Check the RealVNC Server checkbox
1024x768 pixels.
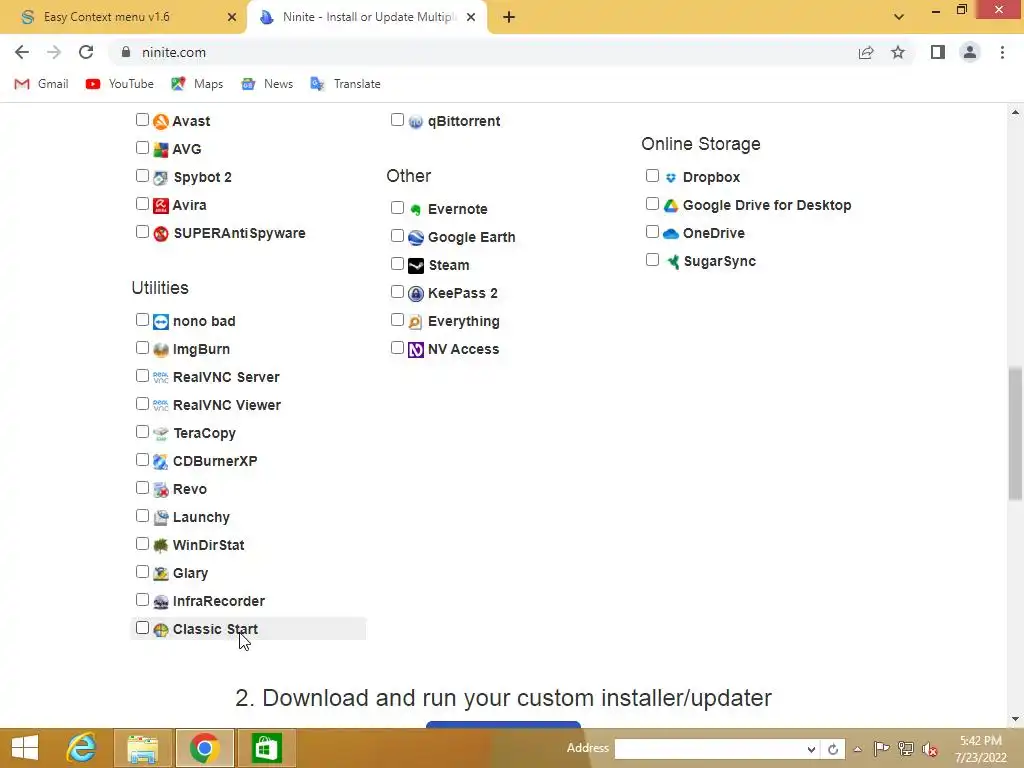coord(142,376)
